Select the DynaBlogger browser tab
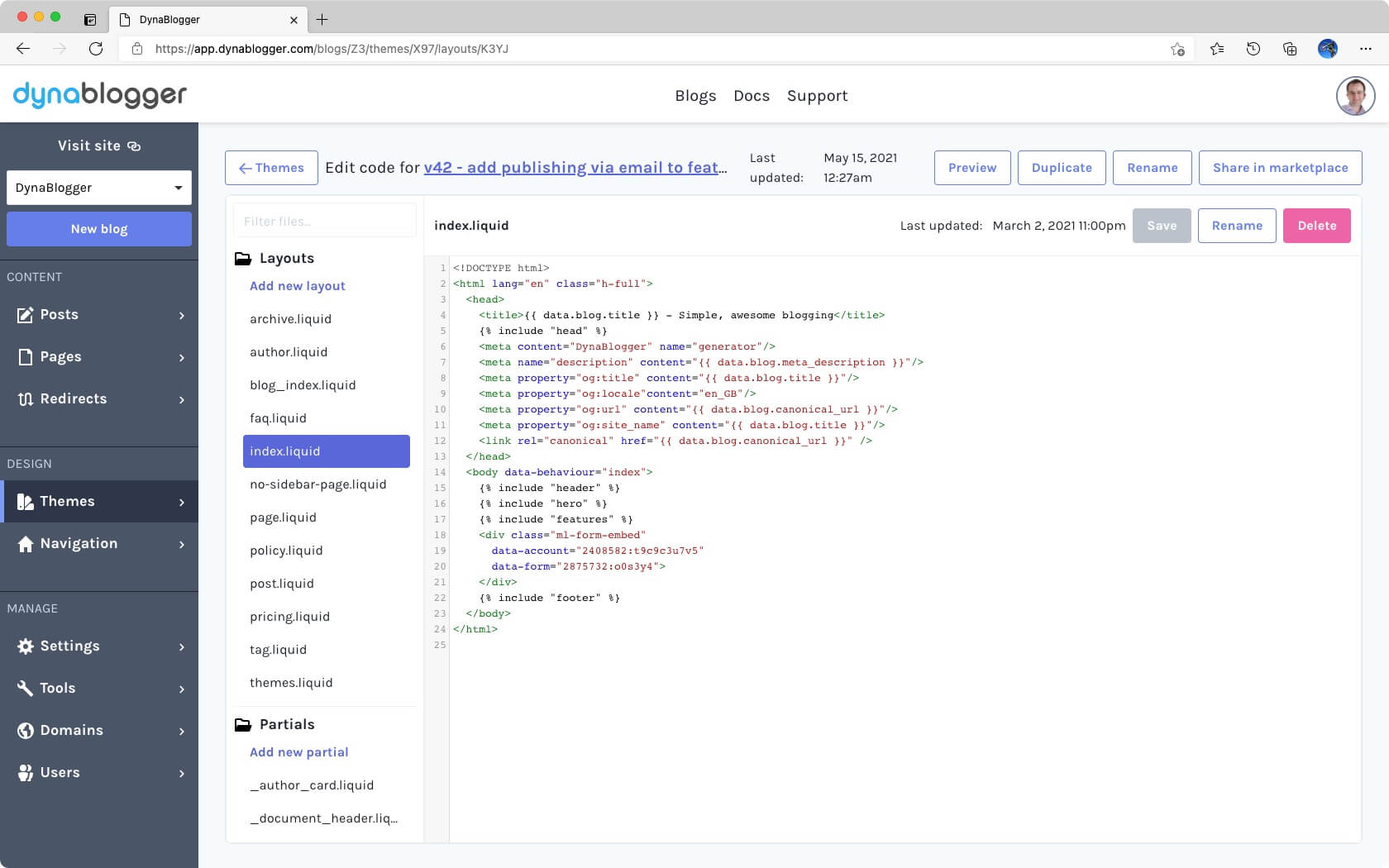This screenshot has width=1389, height=868. [207, 19]
